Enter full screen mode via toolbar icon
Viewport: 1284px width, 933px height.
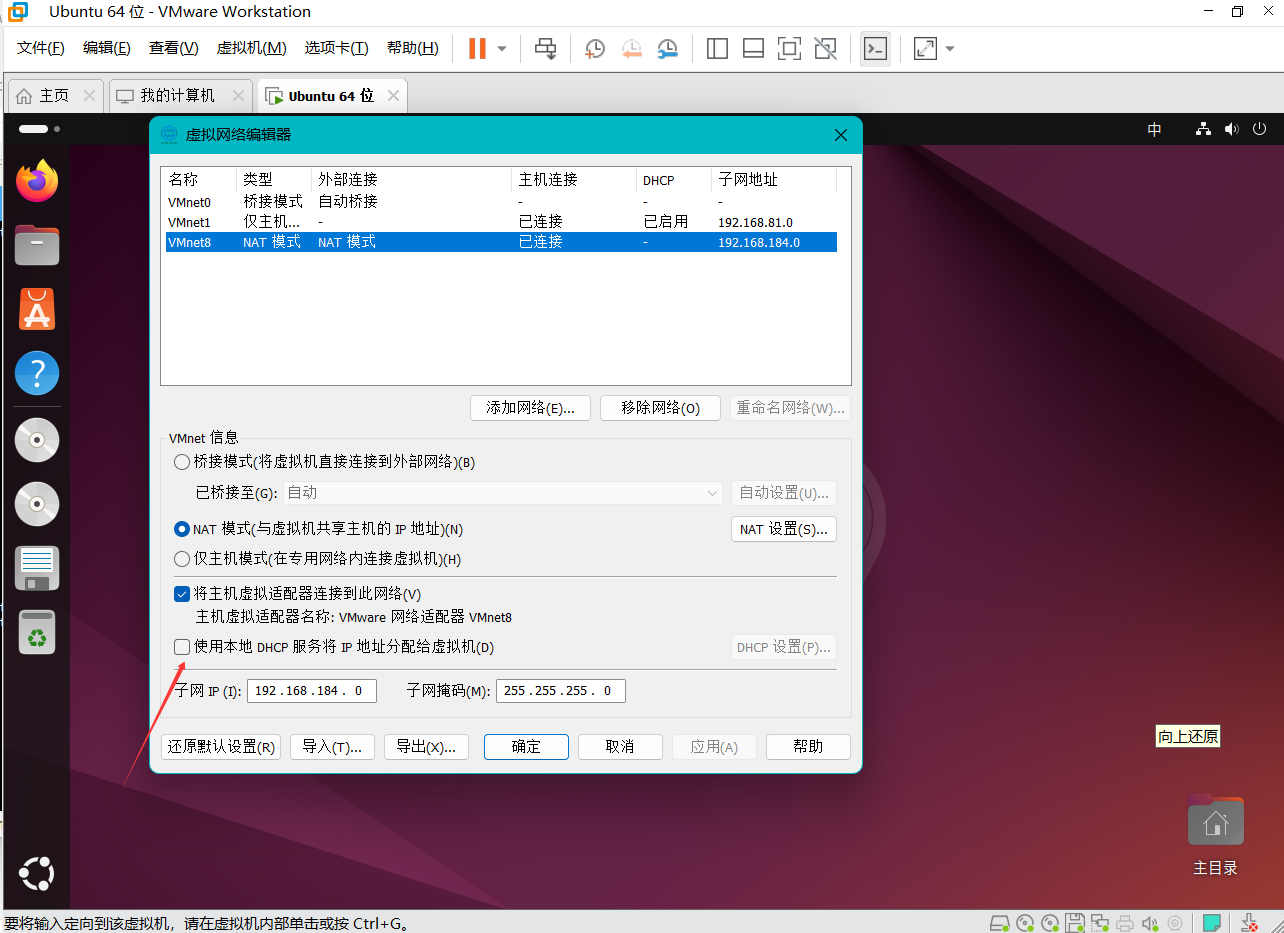[789, 48]
